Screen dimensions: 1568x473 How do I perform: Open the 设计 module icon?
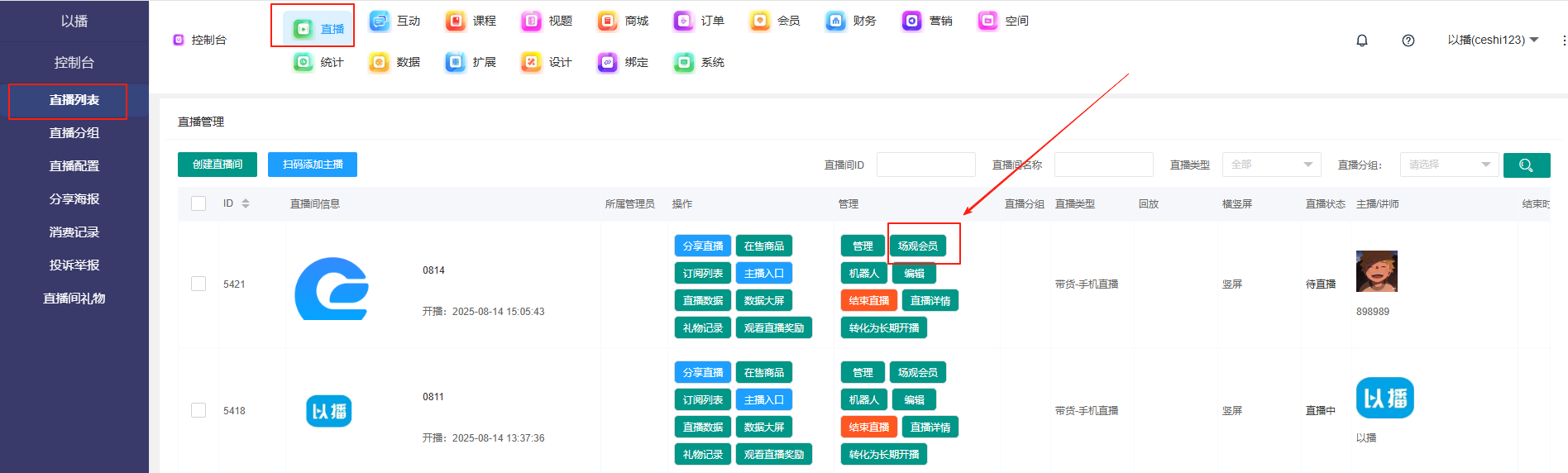[x=532, y=62]
